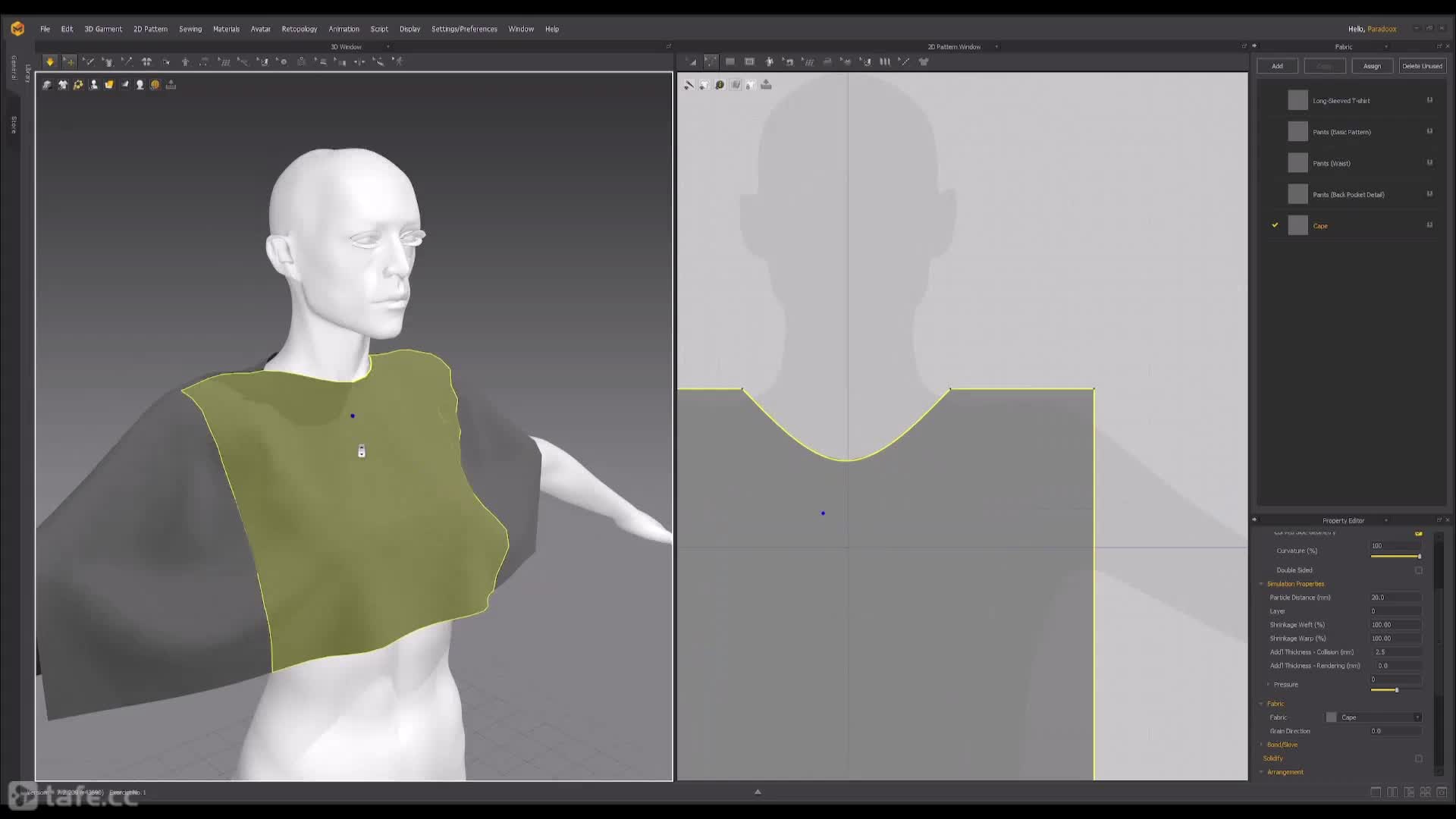Choose the running avatar animation icon
Screen dimensions: 1456x819
(399, 61)
